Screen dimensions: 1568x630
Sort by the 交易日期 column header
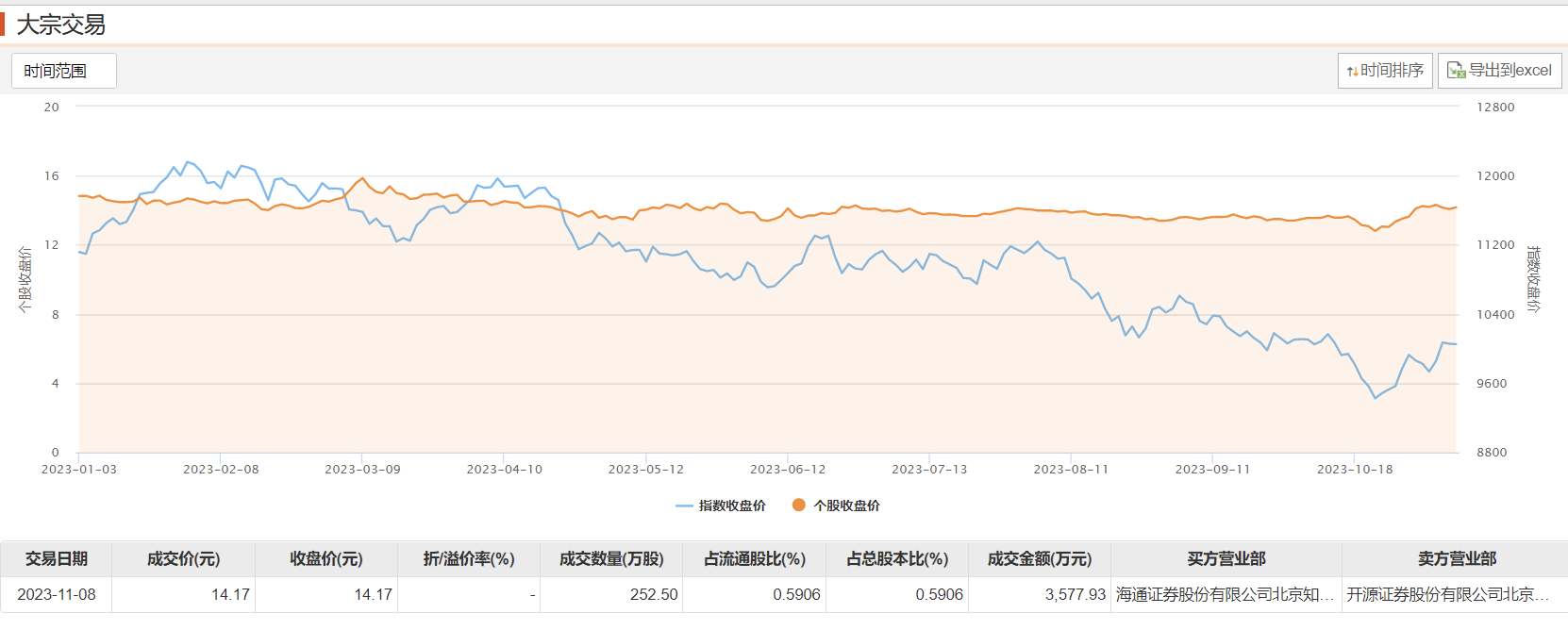(57, 558)
